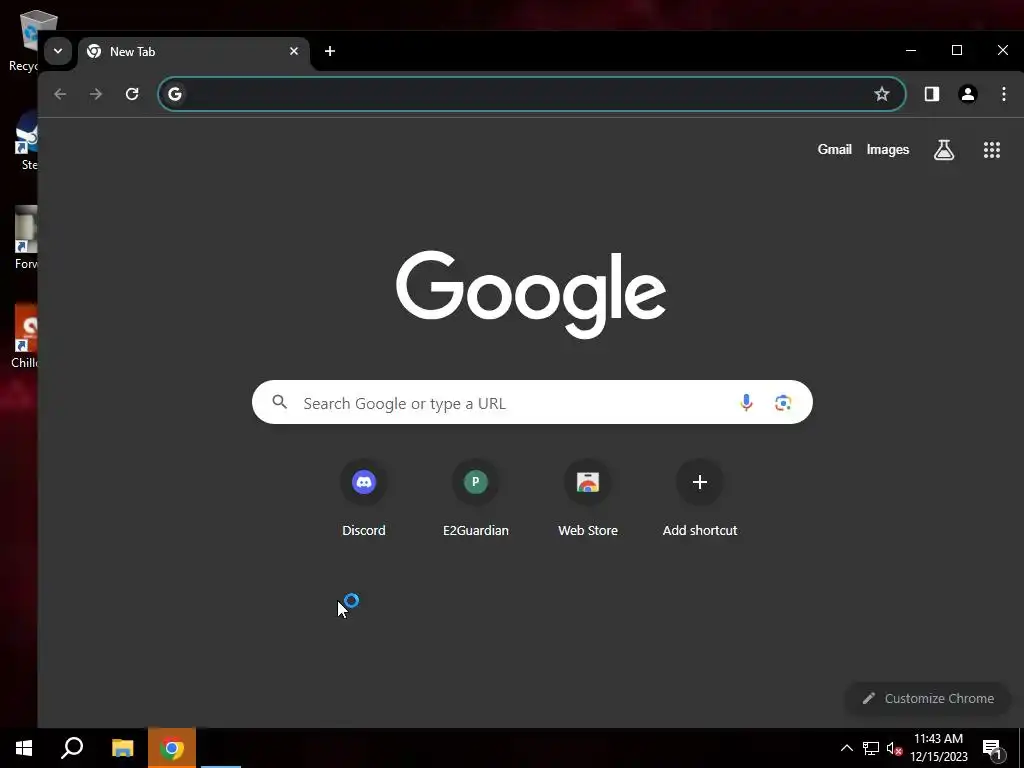Open the tab search dropdown arrow
Viewport: 1024px width, 768px height.
point(57,51)
